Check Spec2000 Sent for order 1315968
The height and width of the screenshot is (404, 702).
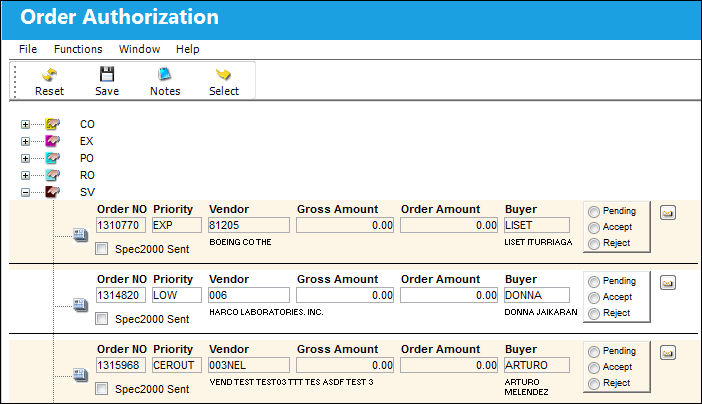tap(102, 388)
